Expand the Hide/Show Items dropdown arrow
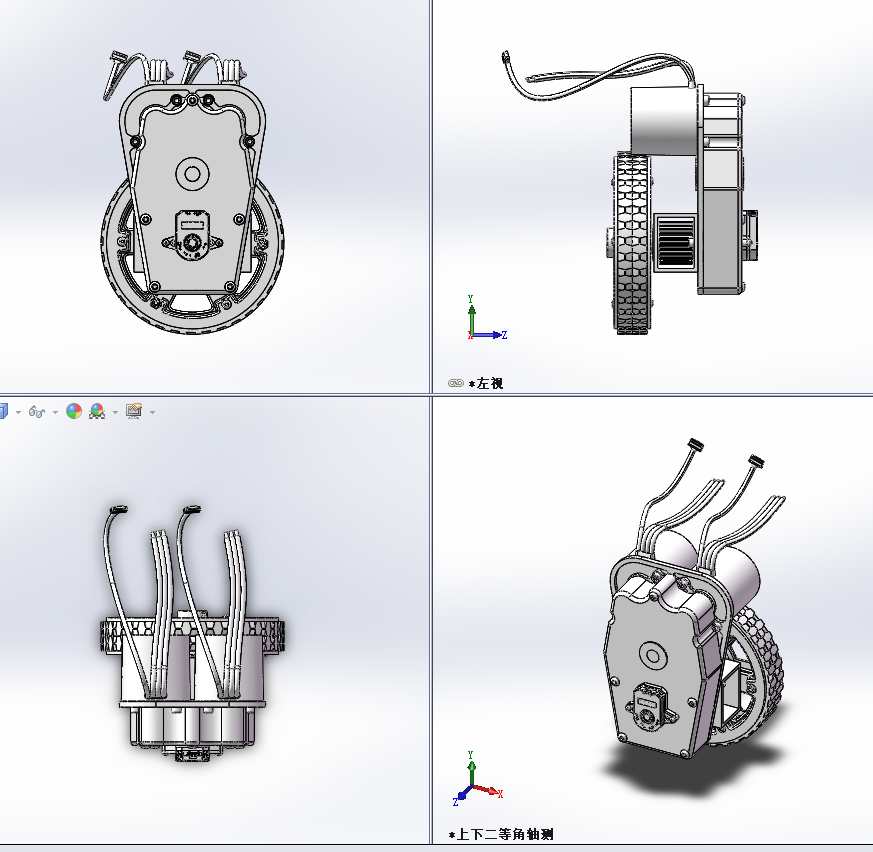This screenshot has height=852, width=873. tap(55, 412)
